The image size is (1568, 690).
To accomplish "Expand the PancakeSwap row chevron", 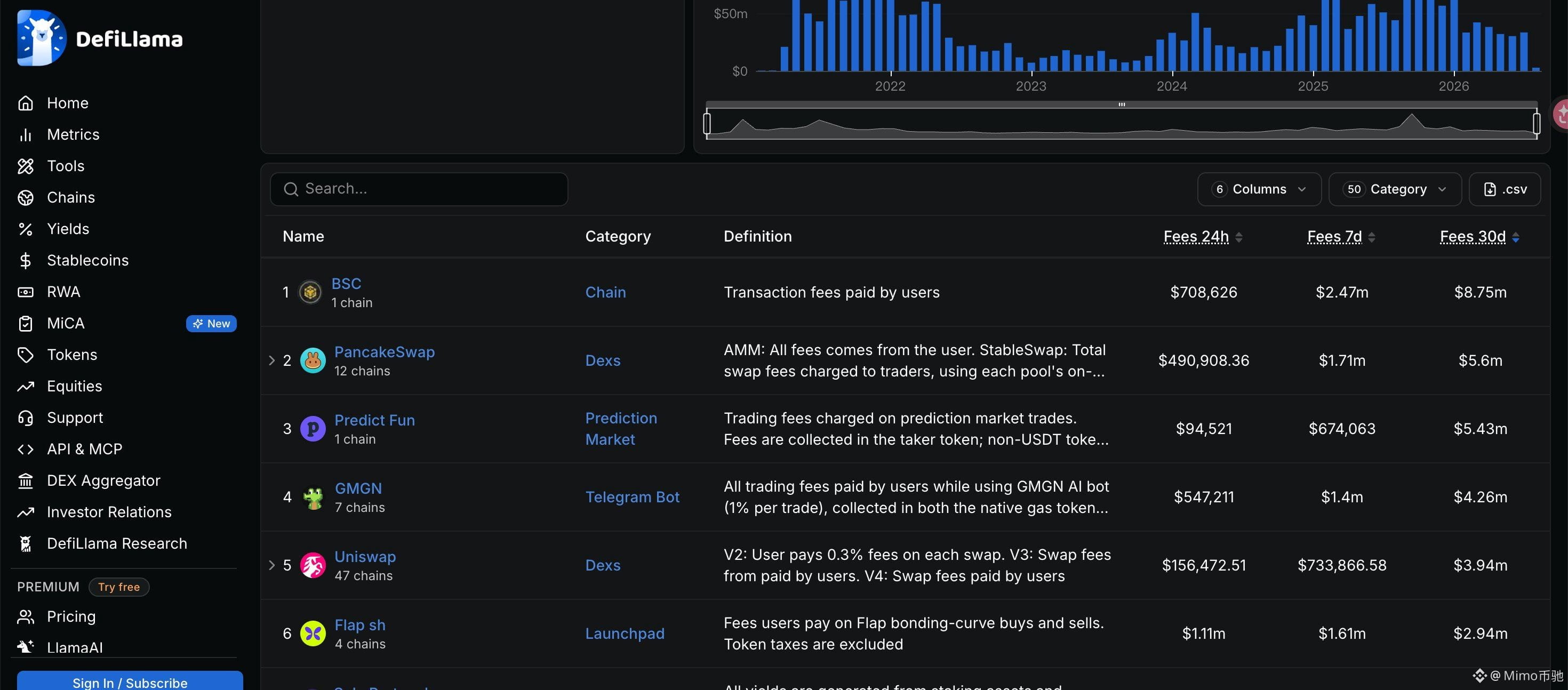I will 271,361.
